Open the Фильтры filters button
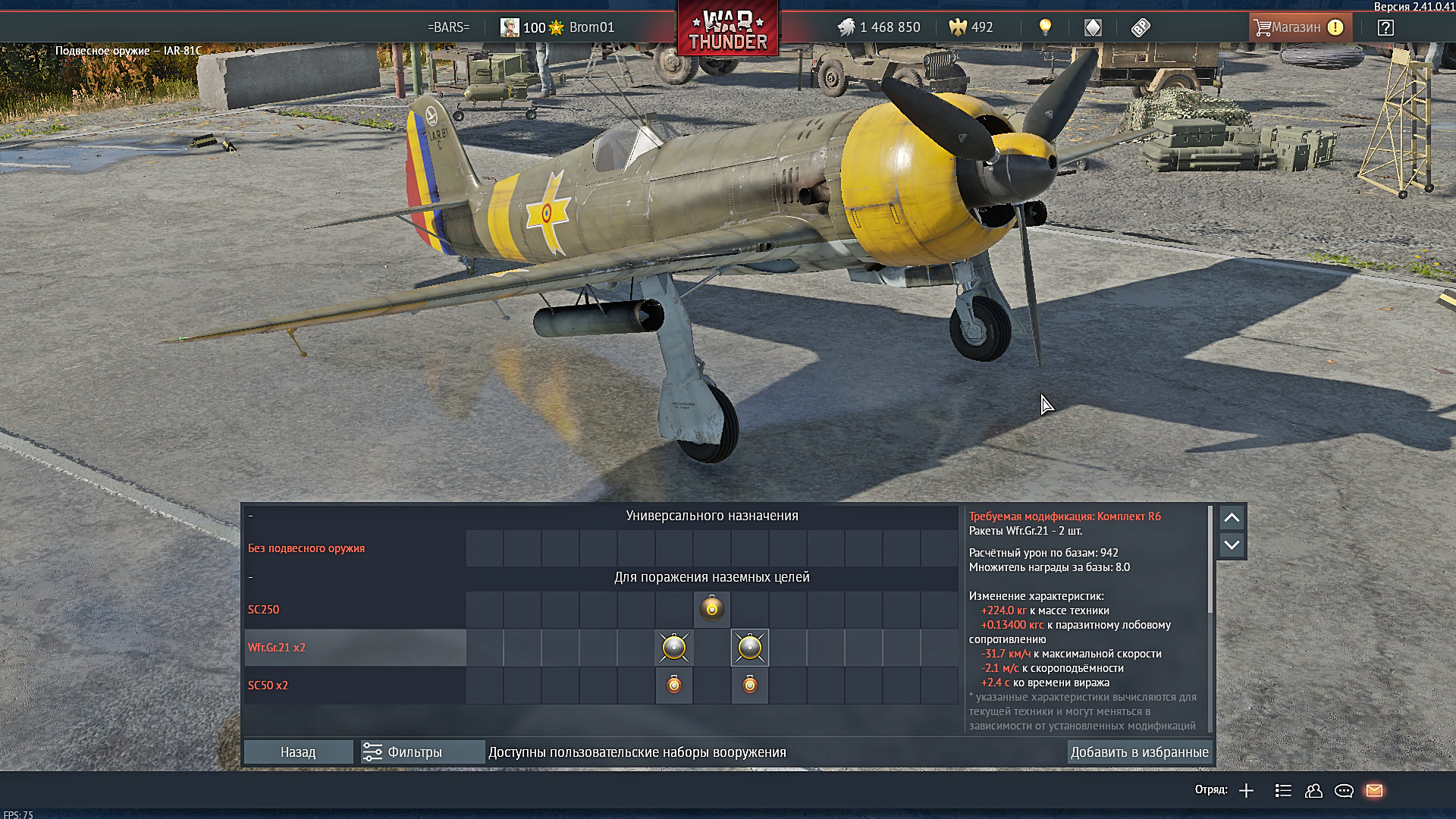1456x819 pixels. point(422,752)
